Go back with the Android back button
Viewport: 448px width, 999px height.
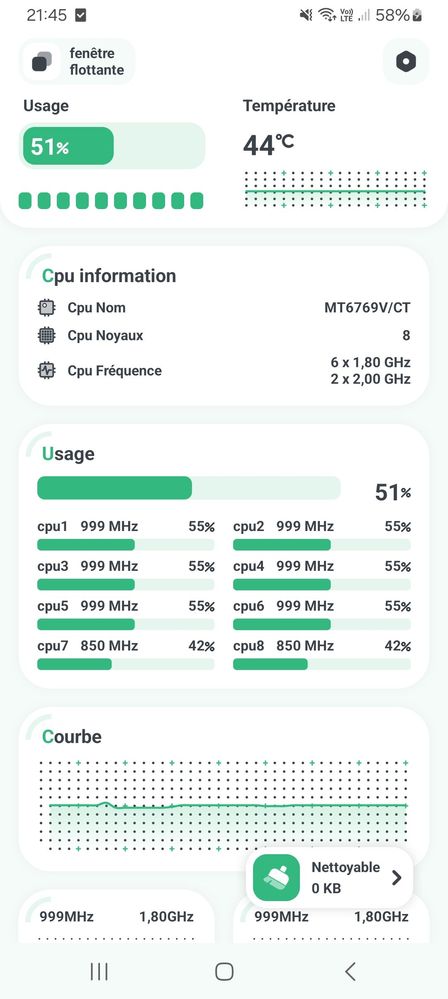coord(349,971)
